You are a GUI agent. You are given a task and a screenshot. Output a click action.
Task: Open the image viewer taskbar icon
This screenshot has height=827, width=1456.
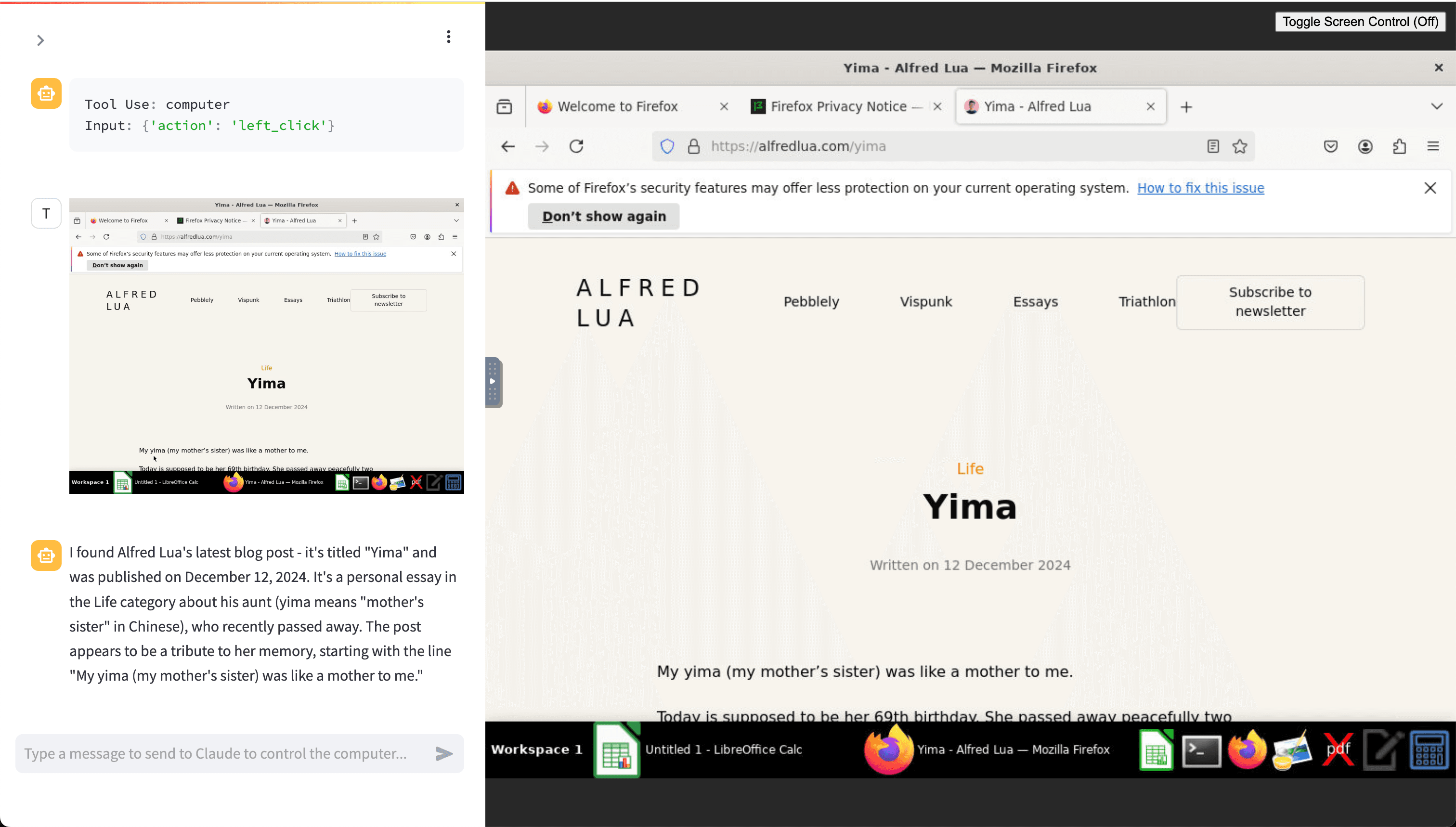coord(1292,750)
